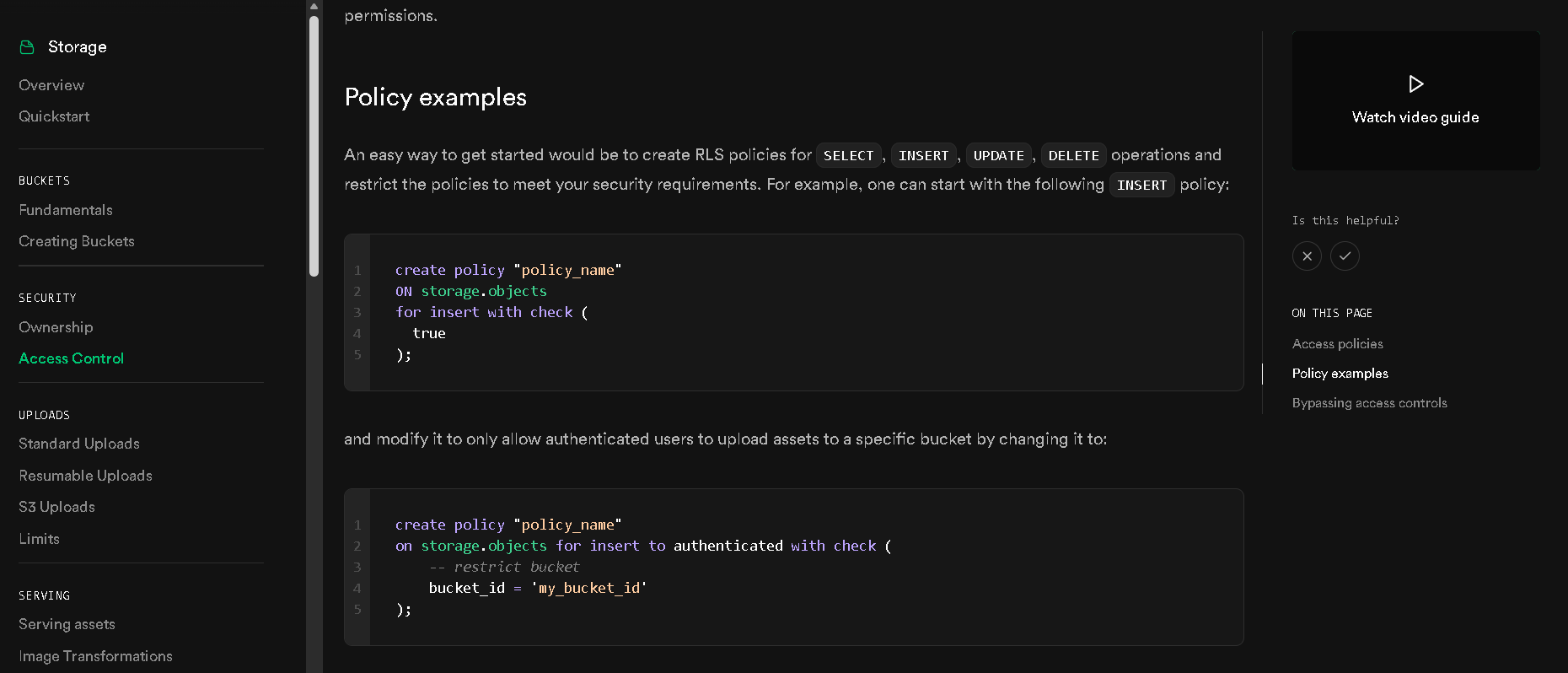View the Limits page

coord(39,539)
